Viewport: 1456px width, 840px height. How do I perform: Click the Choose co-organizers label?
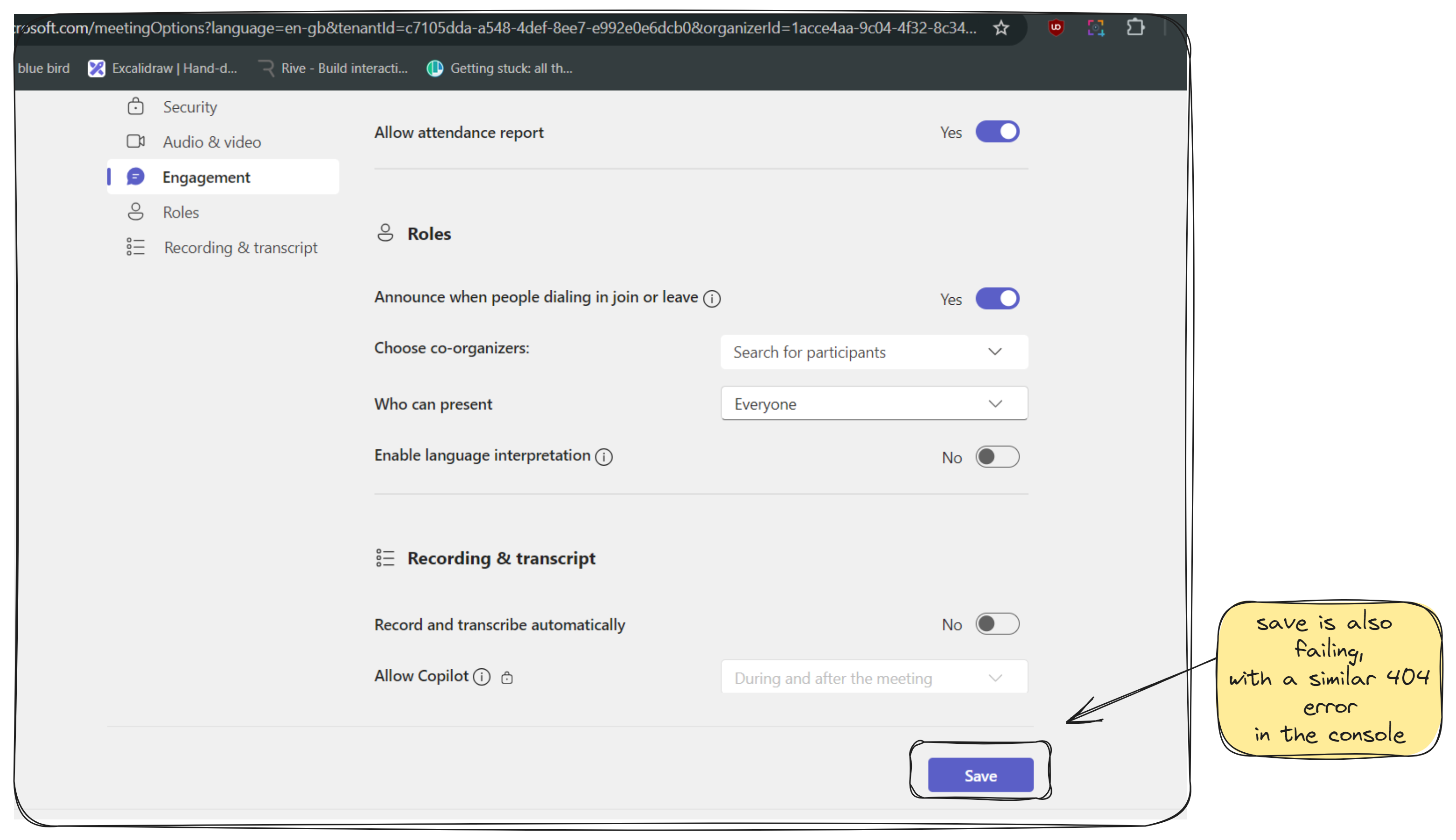pos(452,348)
